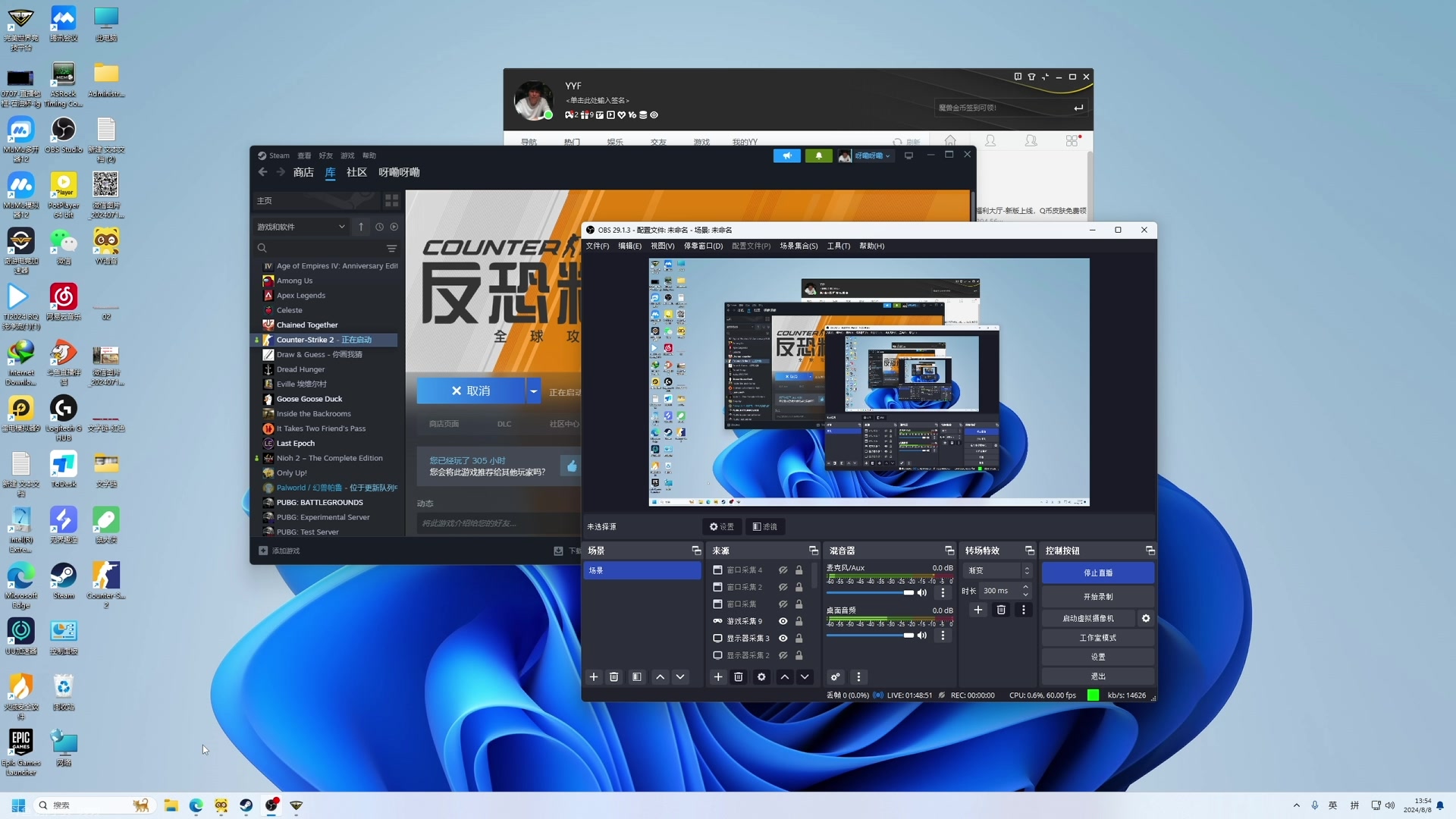This screenshot has width=1456, height=819.
Task: Start recording with 开始录制
Action: click(1098, 597)
